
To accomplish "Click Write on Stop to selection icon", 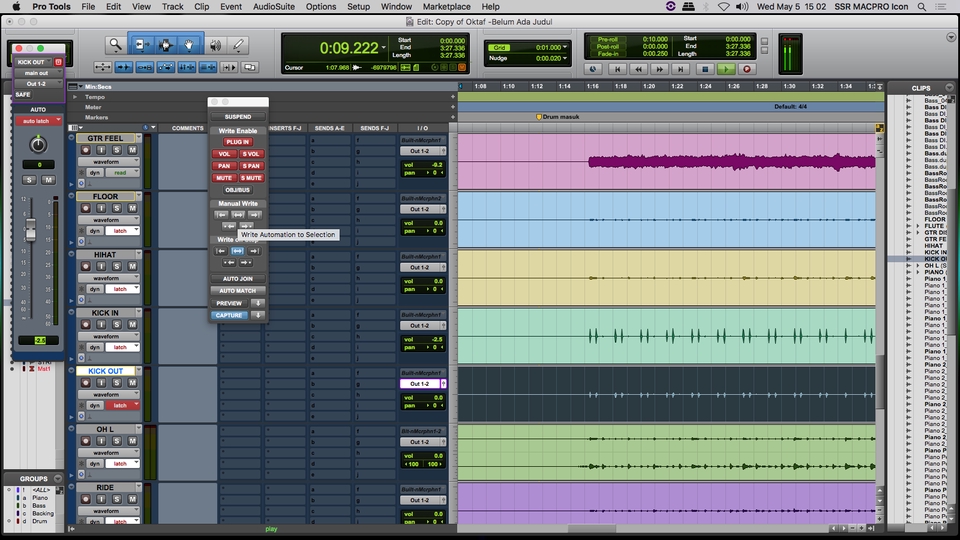I will (238, 251).
